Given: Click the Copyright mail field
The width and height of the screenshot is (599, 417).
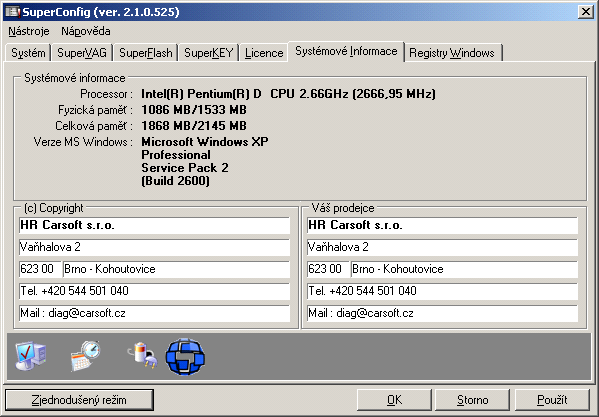Looking at the screenshot, I should click(154, 314).
